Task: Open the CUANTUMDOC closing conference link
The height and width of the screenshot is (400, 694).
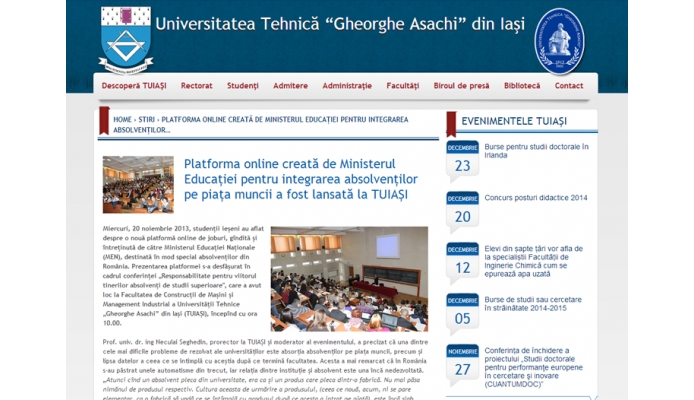Action: coord(533,367)
